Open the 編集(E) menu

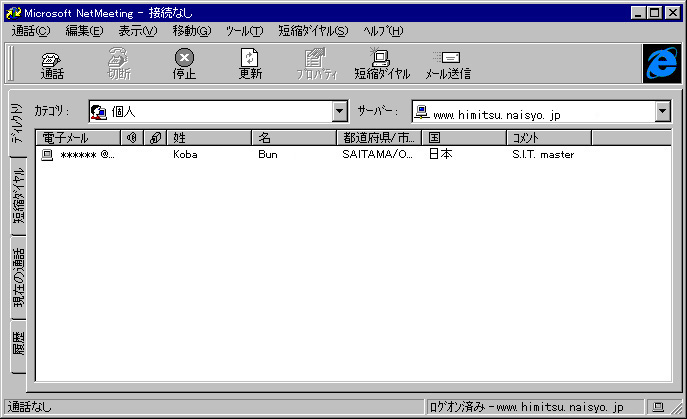tap(84, 31)
